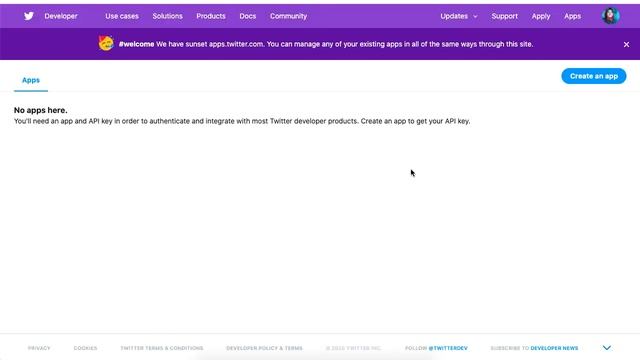Click the #welcome hashtag text
Image resolution: width=640 pixels, height=360 pixels.
point(136,44)
